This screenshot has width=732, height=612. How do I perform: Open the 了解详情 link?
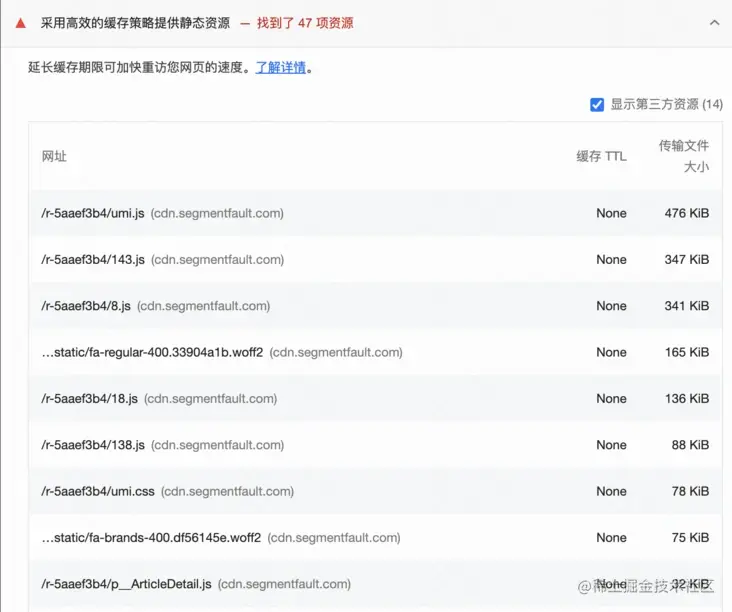click(x=281, y=68)
